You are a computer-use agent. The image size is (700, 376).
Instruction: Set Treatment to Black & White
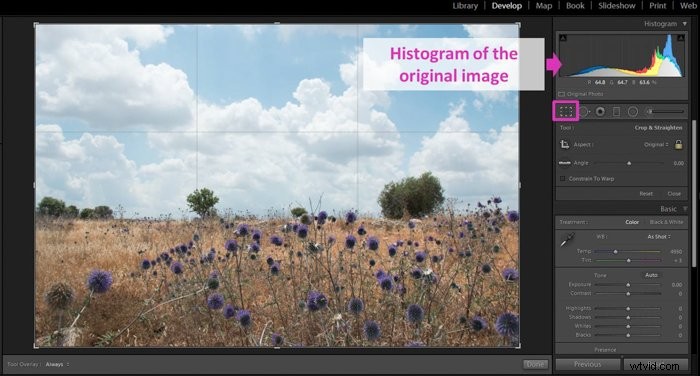(x=666, y=222)
